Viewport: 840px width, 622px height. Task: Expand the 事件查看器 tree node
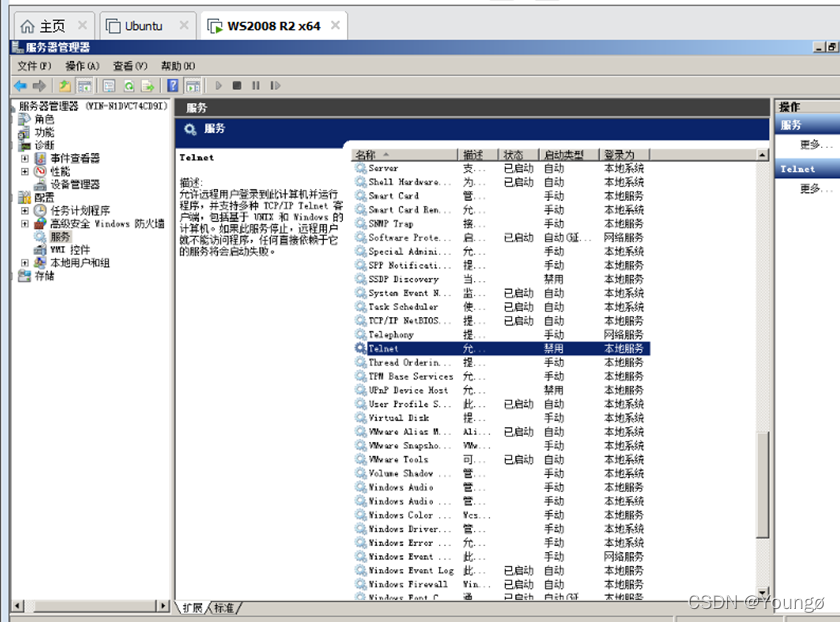[x=25, y=159]
